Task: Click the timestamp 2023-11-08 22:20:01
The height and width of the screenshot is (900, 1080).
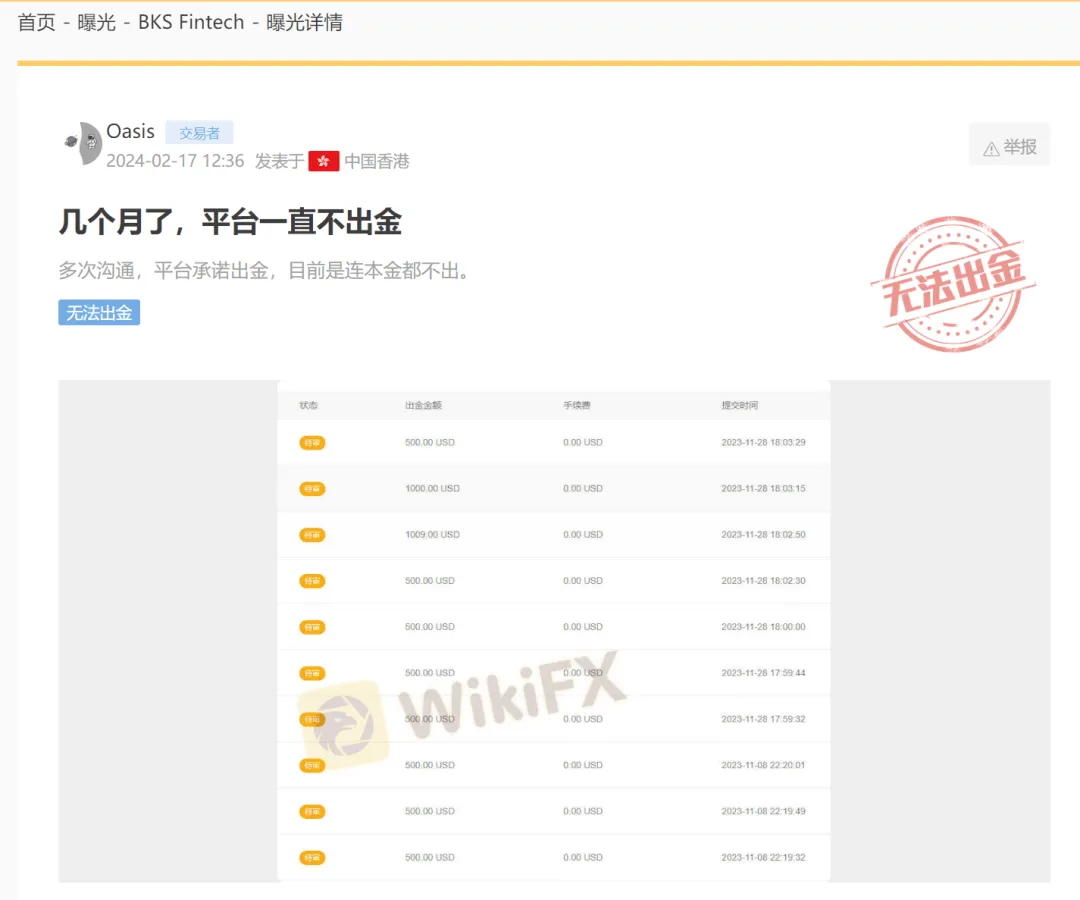Action: (x=763, y=765)
